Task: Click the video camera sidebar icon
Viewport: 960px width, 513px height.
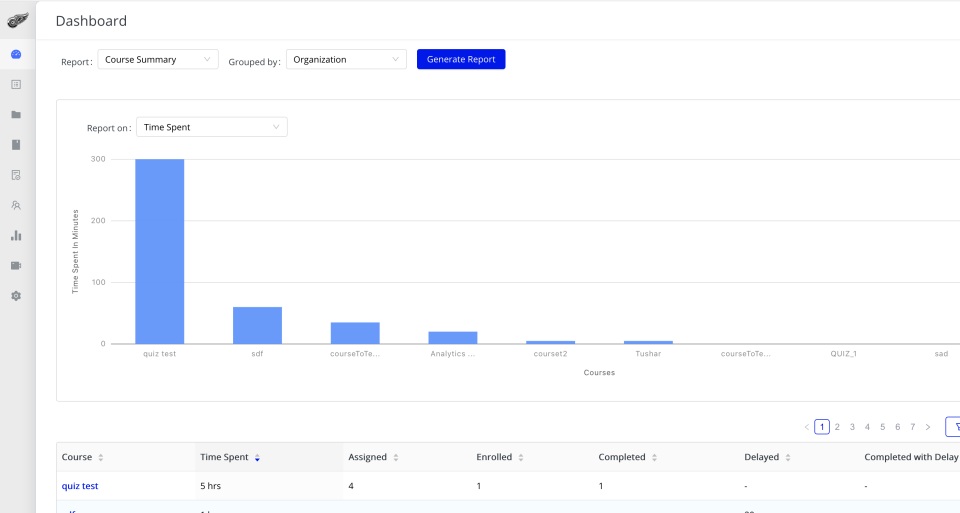Action: click(16, 265)
